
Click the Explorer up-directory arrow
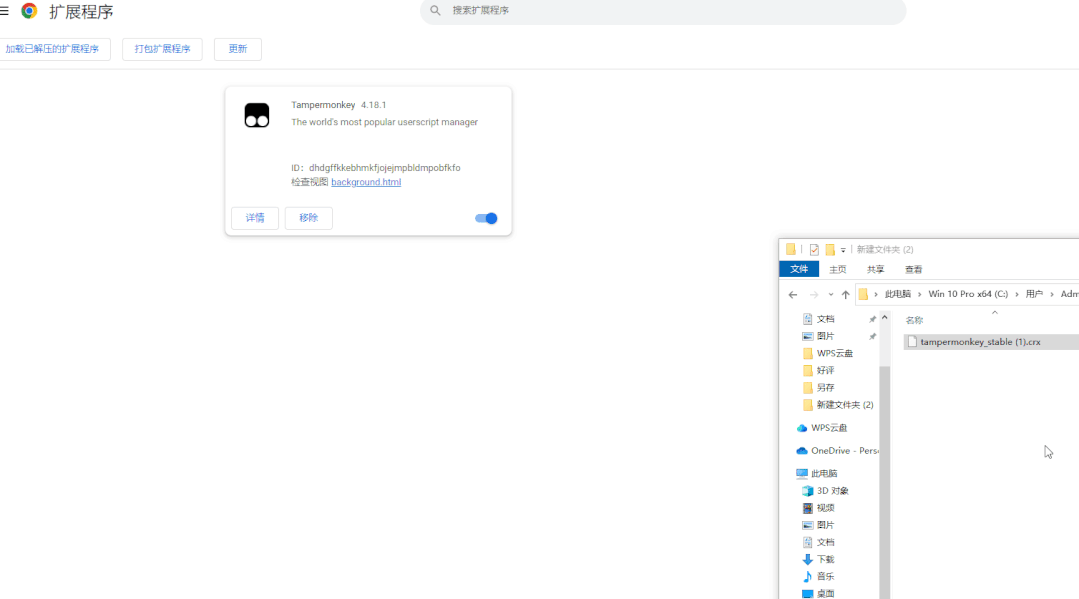point(845,295)
